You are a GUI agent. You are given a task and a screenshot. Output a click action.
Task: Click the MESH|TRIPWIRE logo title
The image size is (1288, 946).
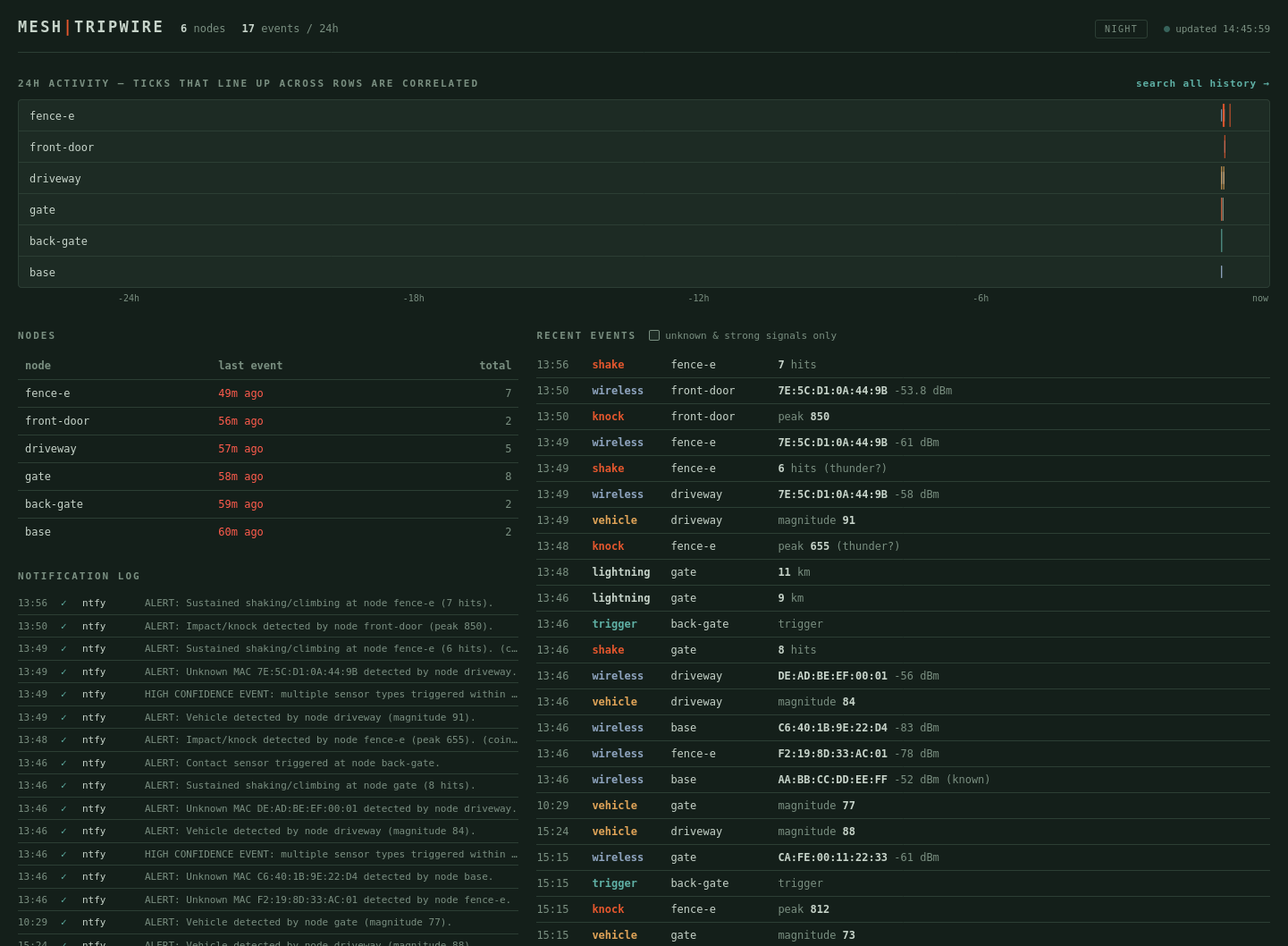90,27
